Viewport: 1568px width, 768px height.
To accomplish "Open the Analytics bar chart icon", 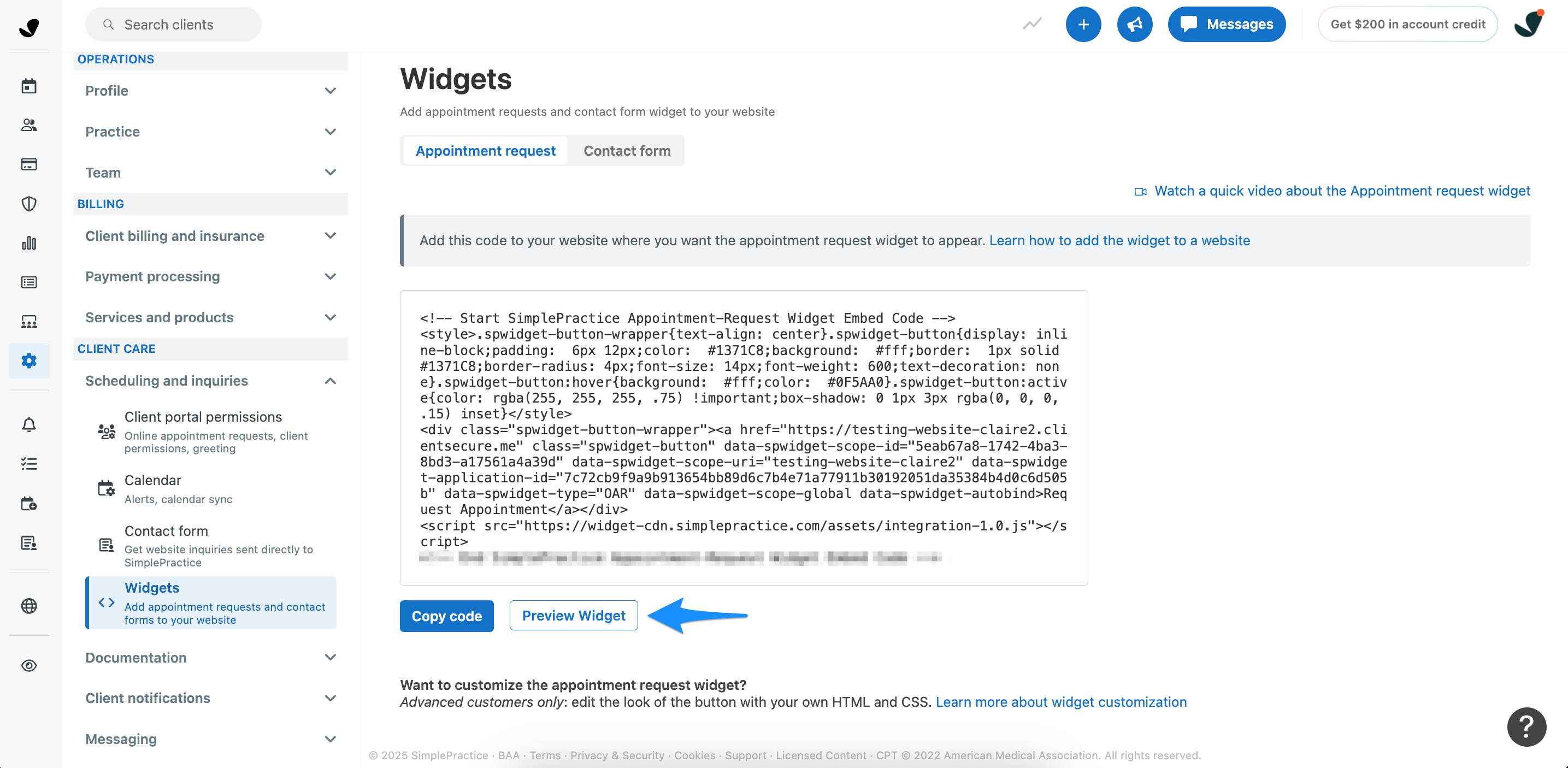I will (x=28, y=242).
